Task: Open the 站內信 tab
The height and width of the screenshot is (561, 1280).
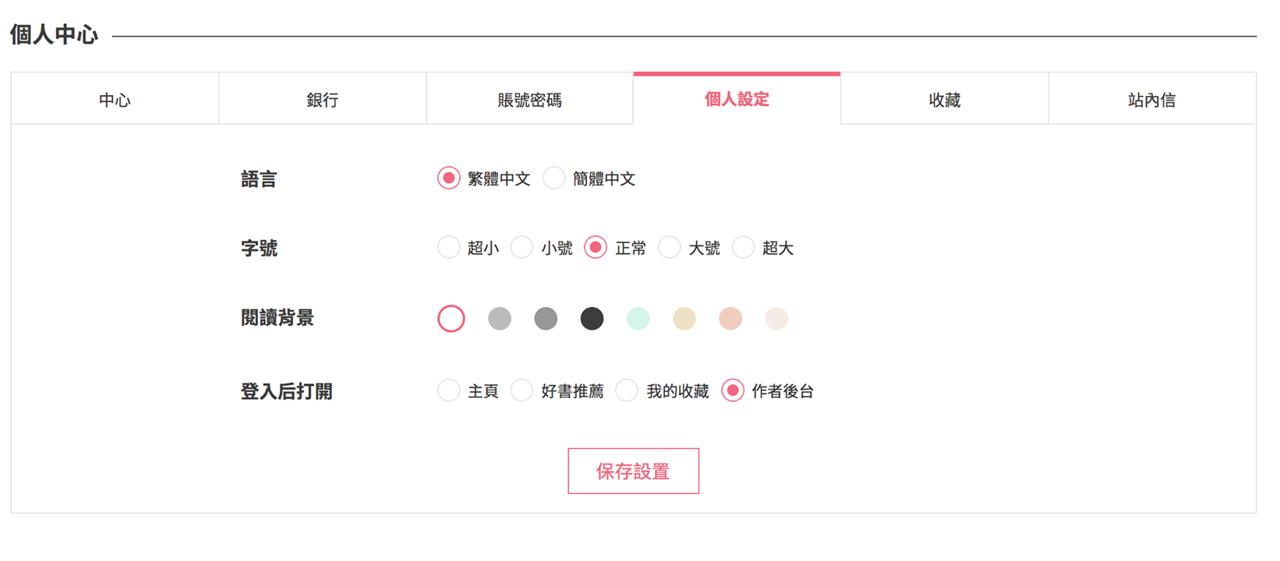Action: coord(1151,100)
